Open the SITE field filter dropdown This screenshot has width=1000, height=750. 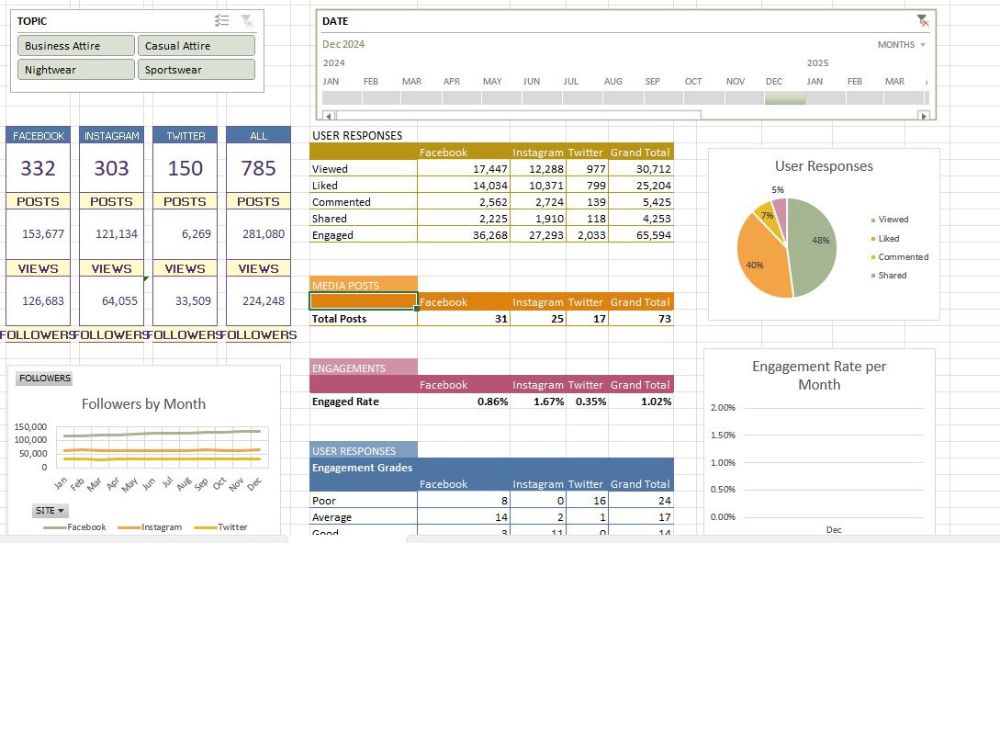point(50,511)
